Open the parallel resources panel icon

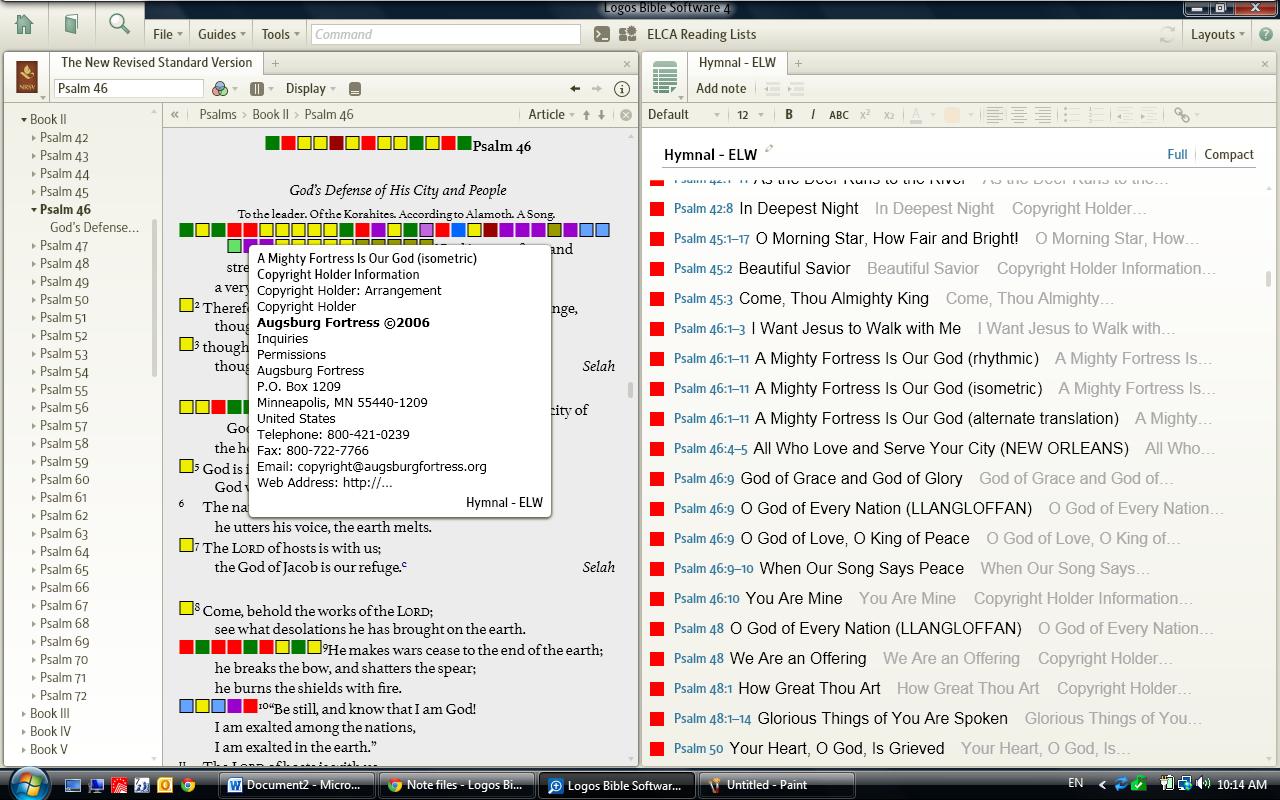tap(257, 89)
